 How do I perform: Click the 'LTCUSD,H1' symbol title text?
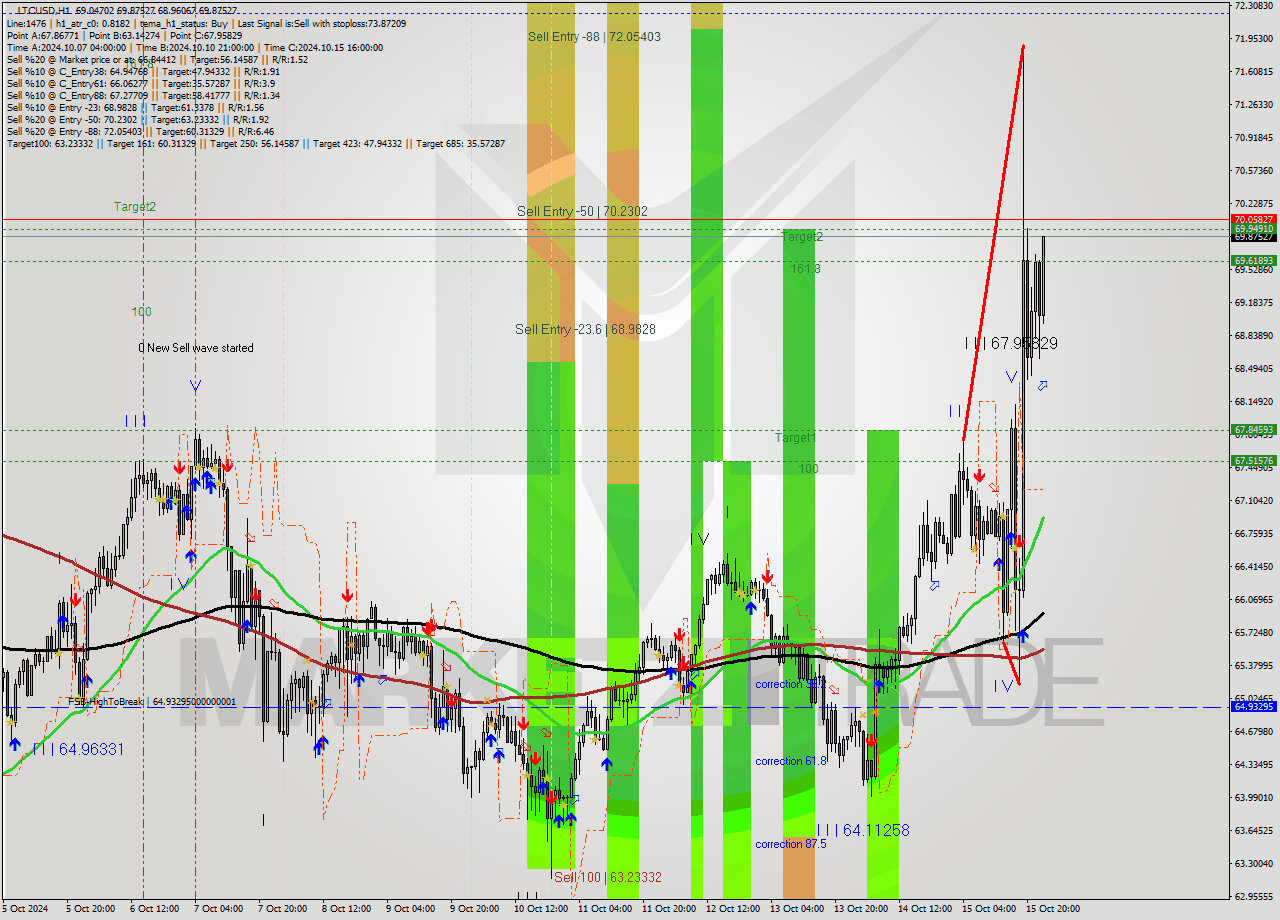coord(42,10)
